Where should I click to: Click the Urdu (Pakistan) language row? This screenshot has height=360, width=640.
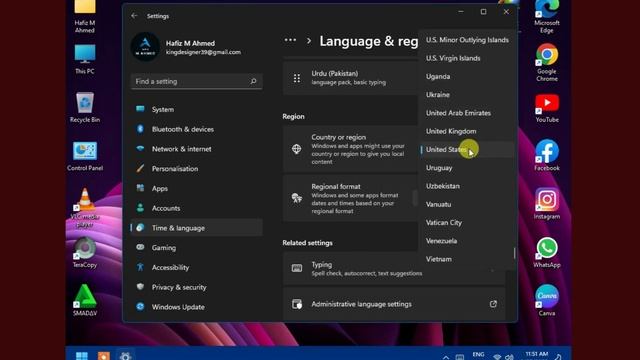click(x=350, y=78)
